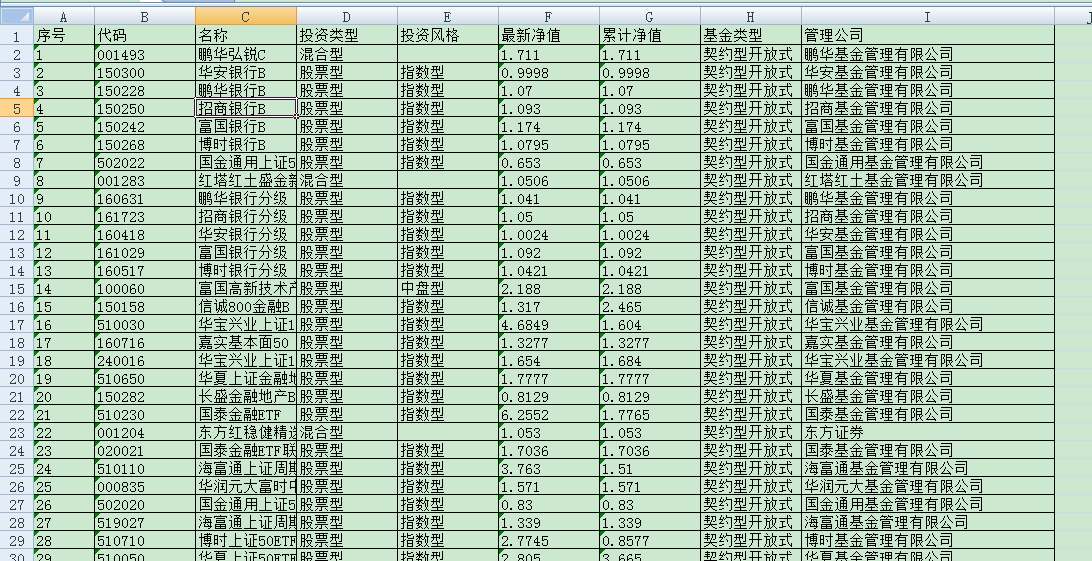Viewport: 1092px width, 561px height.
Task: Select the 鹏华银行分级 name cell
Action: coord(246,198)
